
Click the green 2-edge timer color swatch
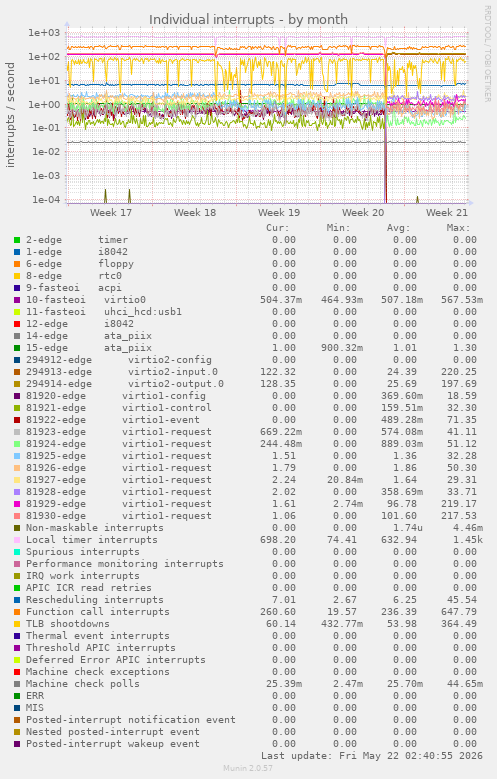pos(17,240)
